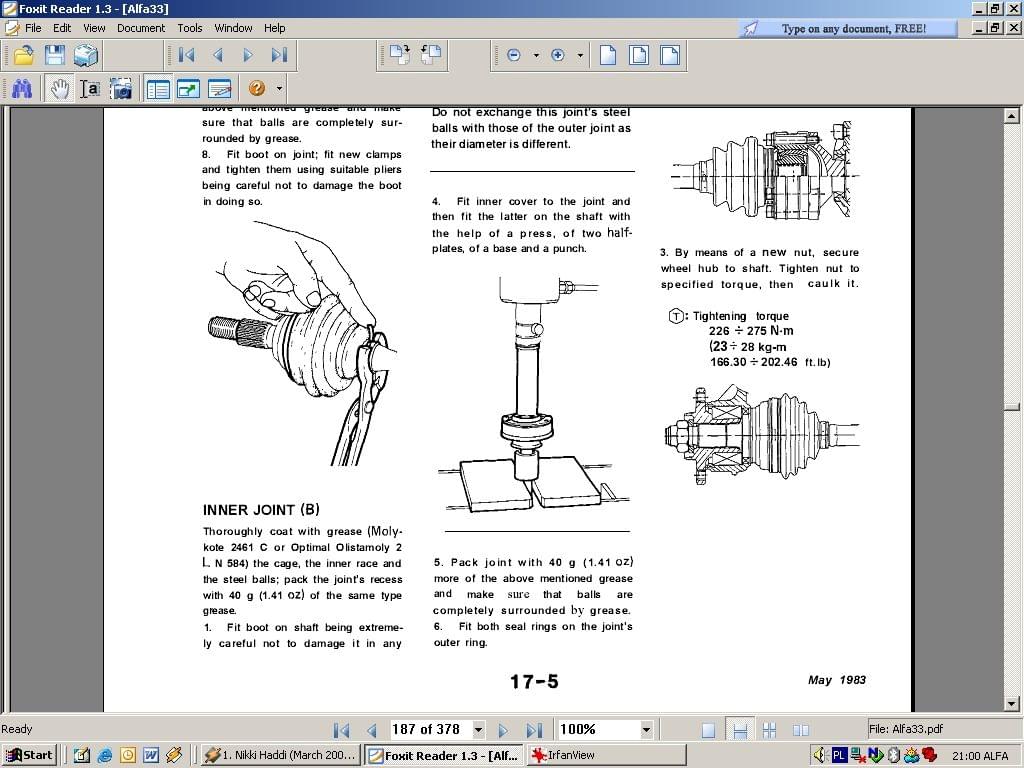Click the typewriter pencil toolbar icon
The image size is (1024, 768).
click(220, 89)
